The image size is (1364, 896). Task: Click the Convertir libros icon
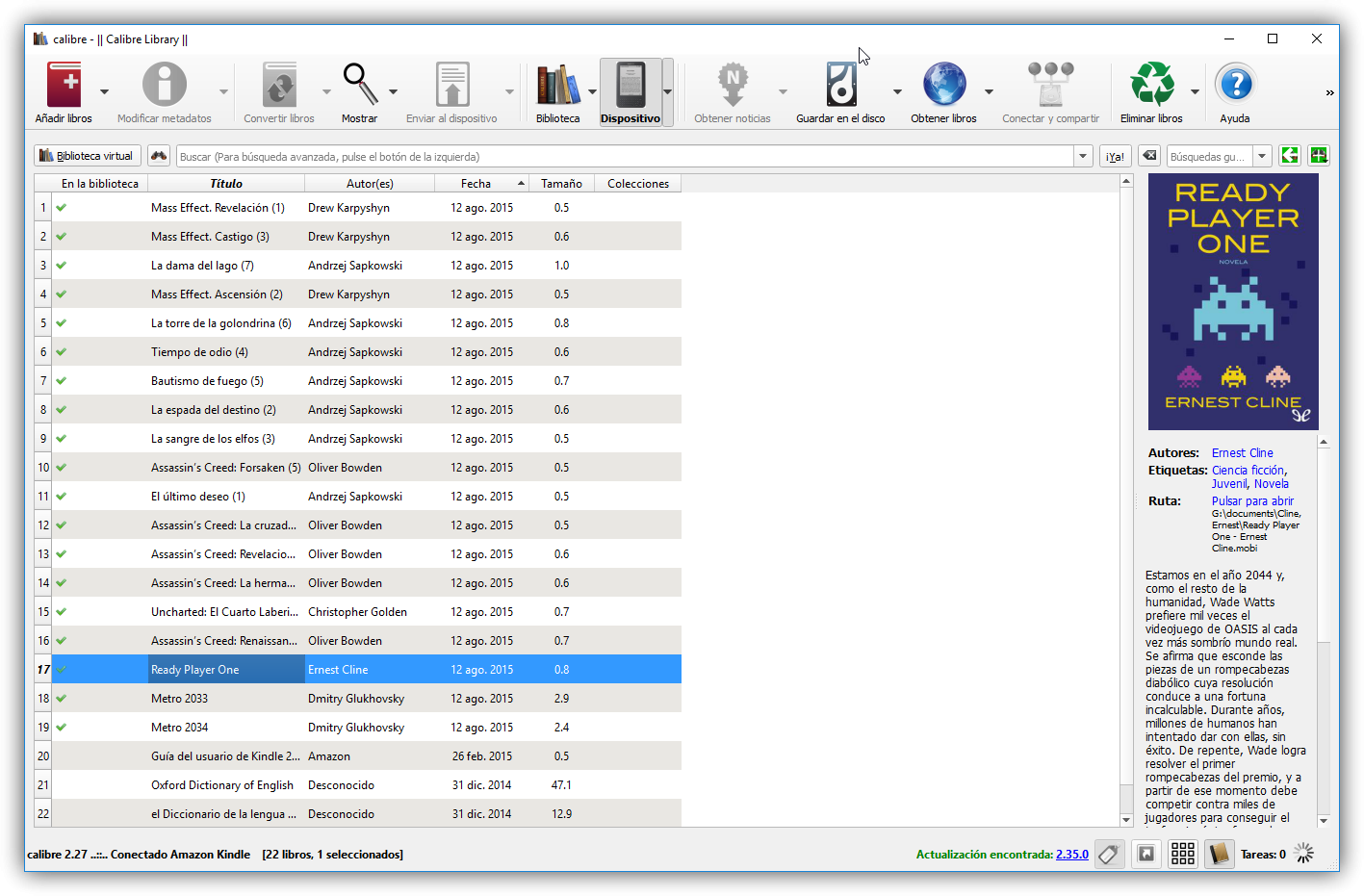[x=279, y=85]
